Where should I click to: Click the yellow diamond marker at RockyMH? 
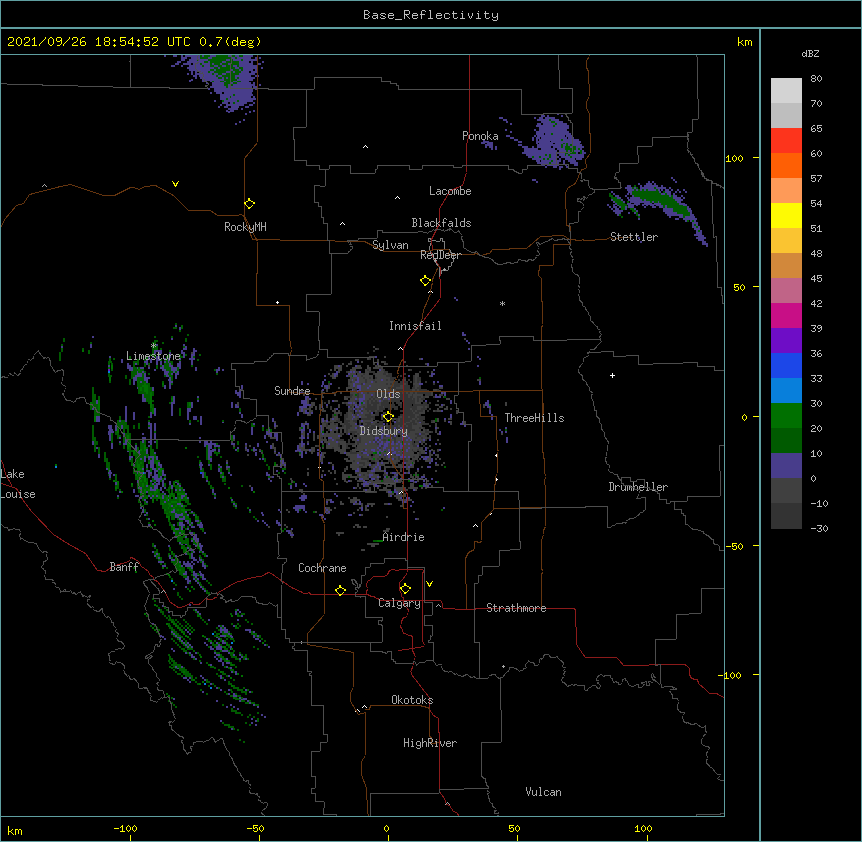(x=249, y=203)
